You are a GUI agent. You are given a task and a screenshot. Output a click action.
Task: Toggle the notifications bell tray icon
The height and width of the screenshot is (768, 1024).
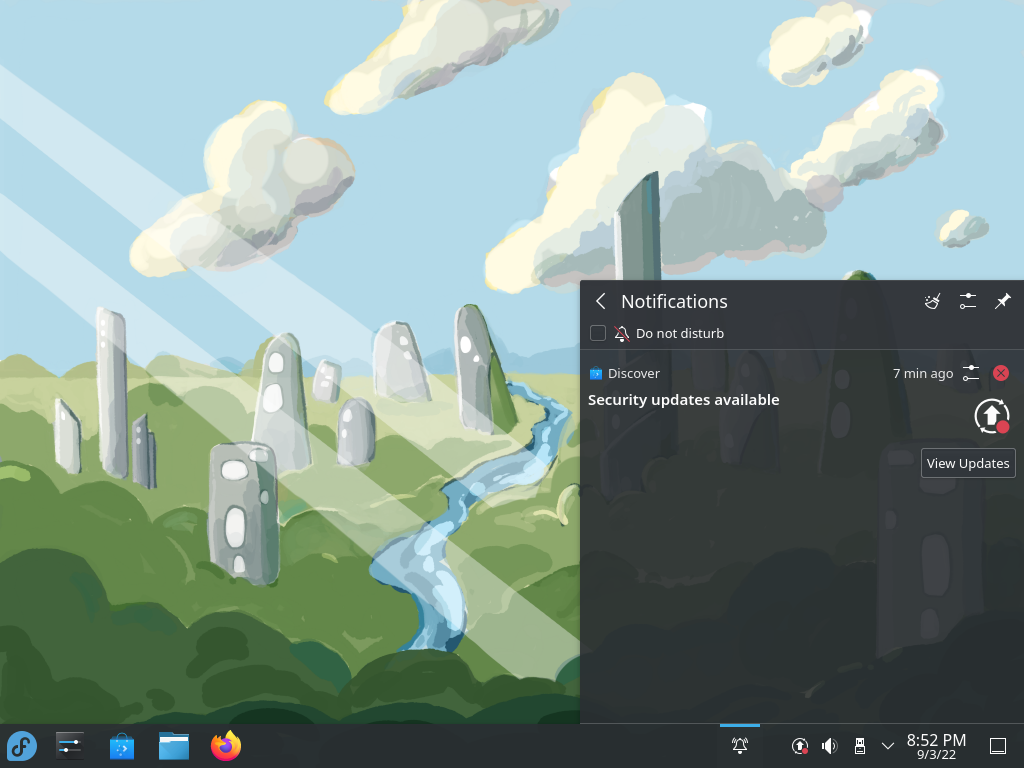(x=740, y=746)
